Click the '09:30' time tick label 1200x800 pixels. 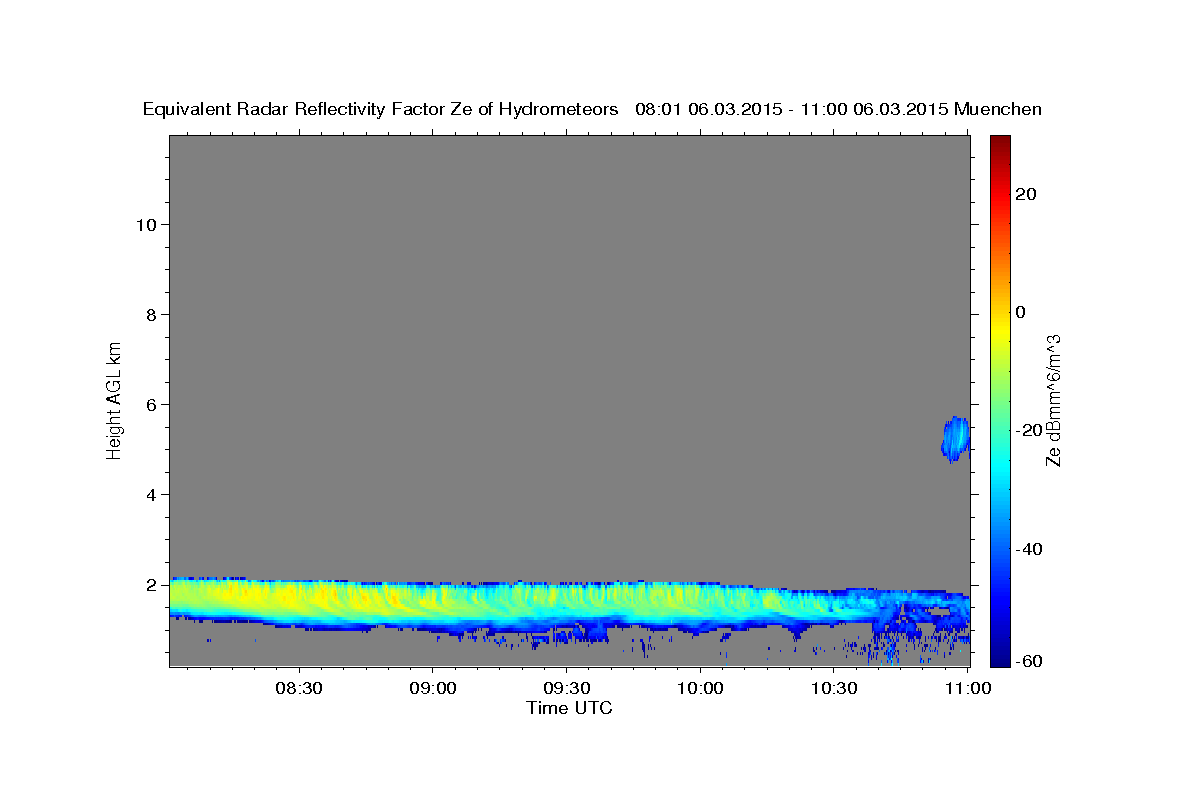566,689
